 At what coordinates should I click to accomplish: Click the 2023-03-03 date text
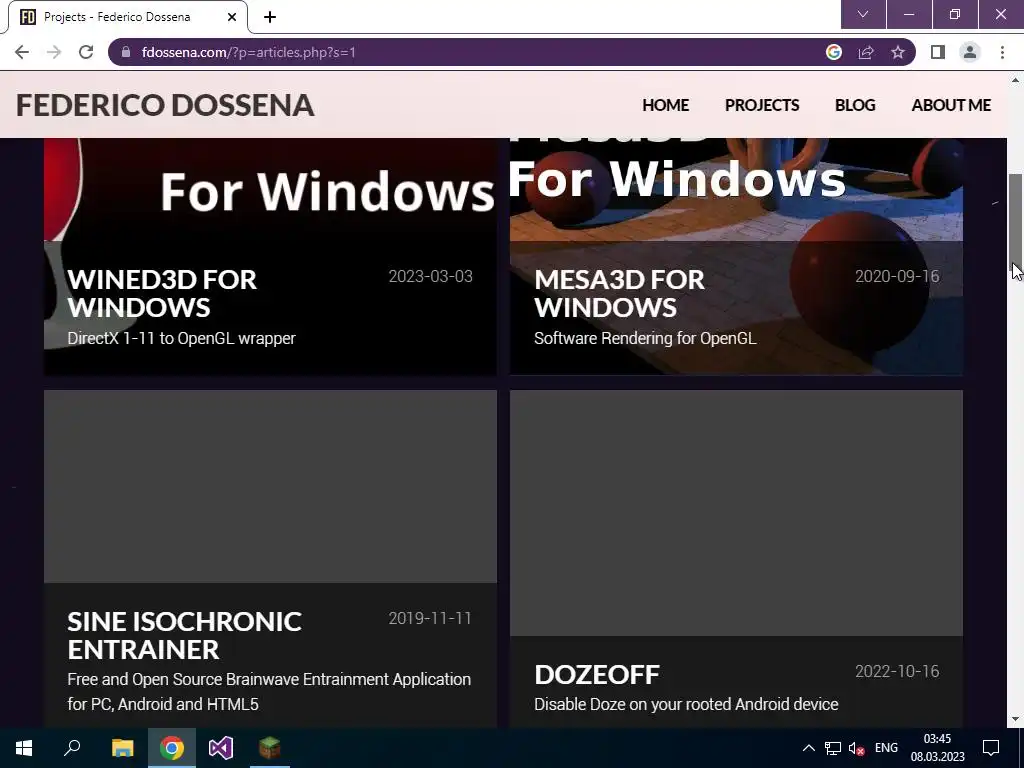430,276
